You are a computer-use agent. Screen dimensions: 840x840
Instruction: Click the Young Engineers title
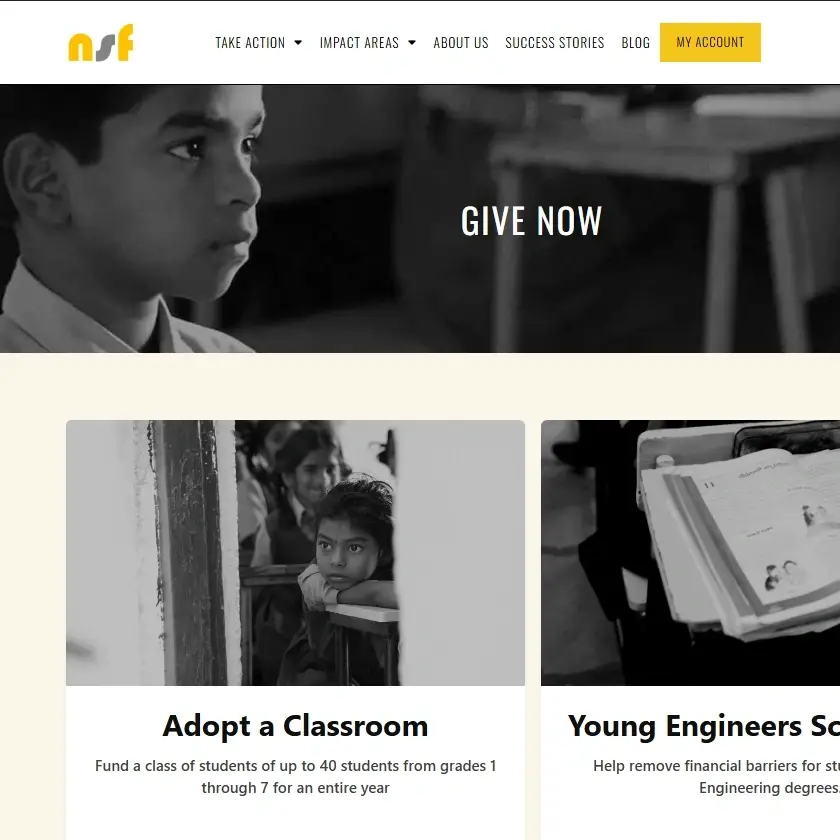point(704,726)
